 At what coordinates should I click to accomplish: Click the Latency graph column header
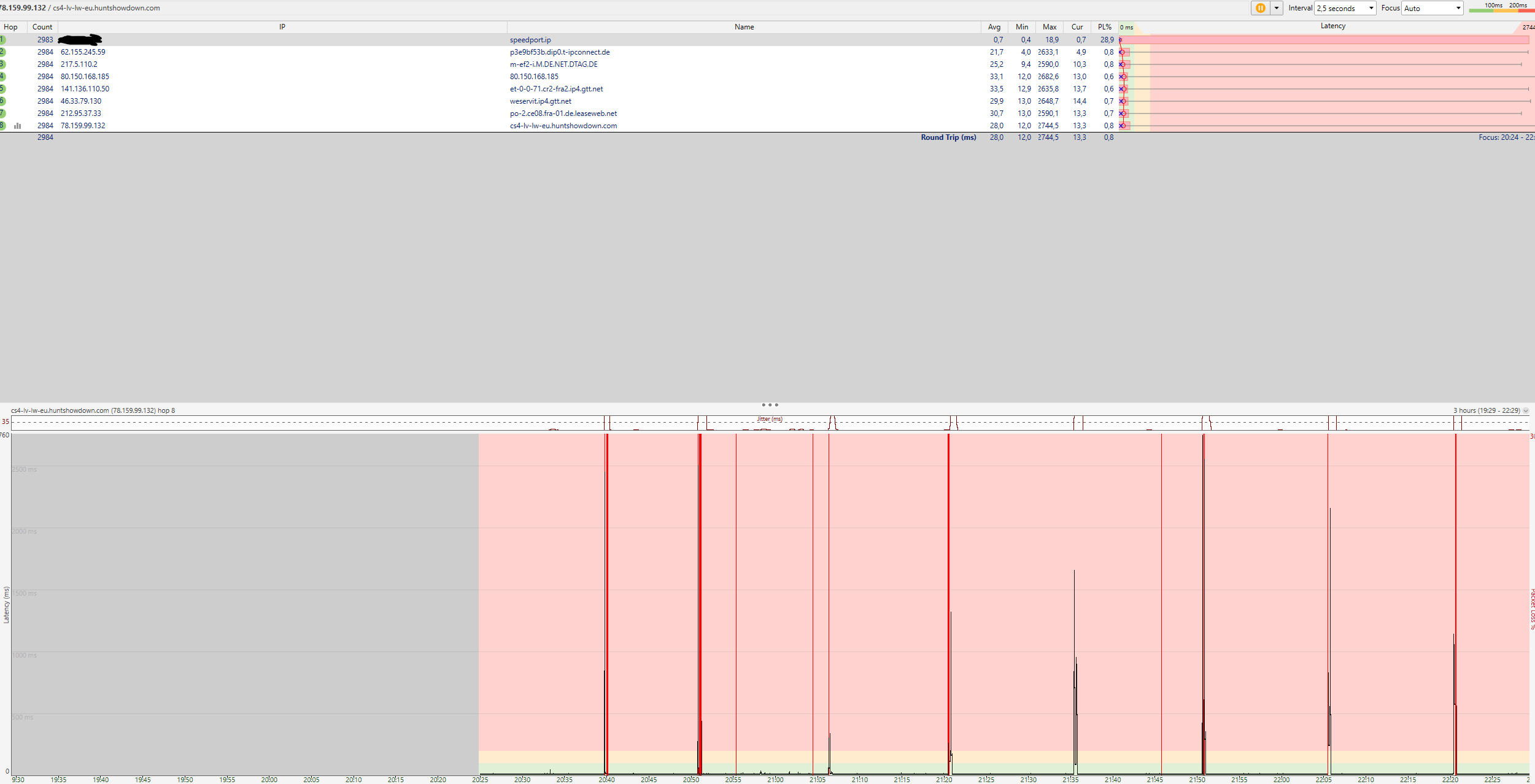(1332, 26)
